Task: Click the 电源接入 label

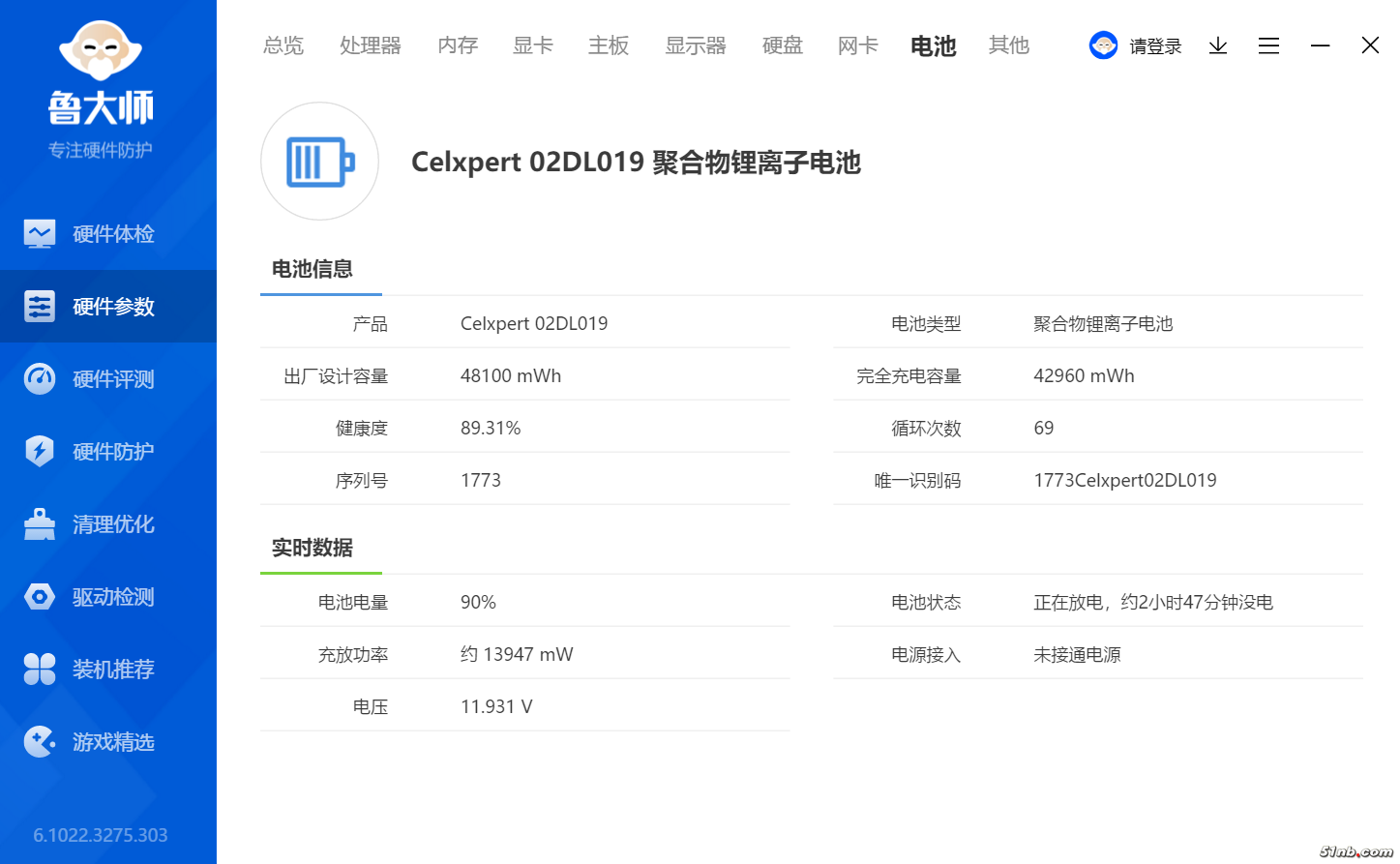Action: pos(926,654)
